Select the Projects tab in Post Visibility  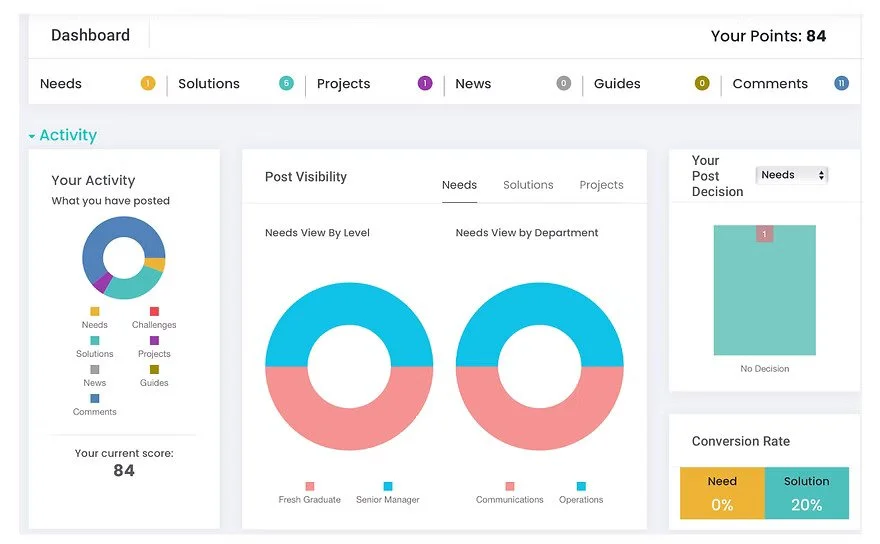[601, 185]
